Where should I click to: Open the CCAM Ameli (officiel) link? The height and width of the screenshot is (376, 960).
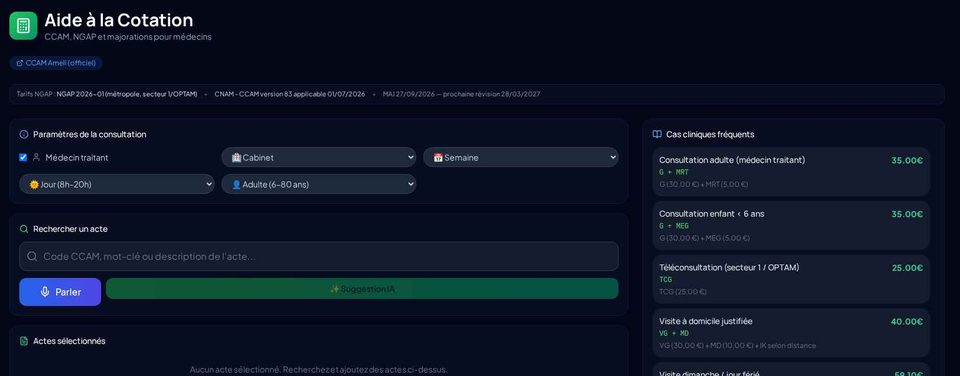56,63
